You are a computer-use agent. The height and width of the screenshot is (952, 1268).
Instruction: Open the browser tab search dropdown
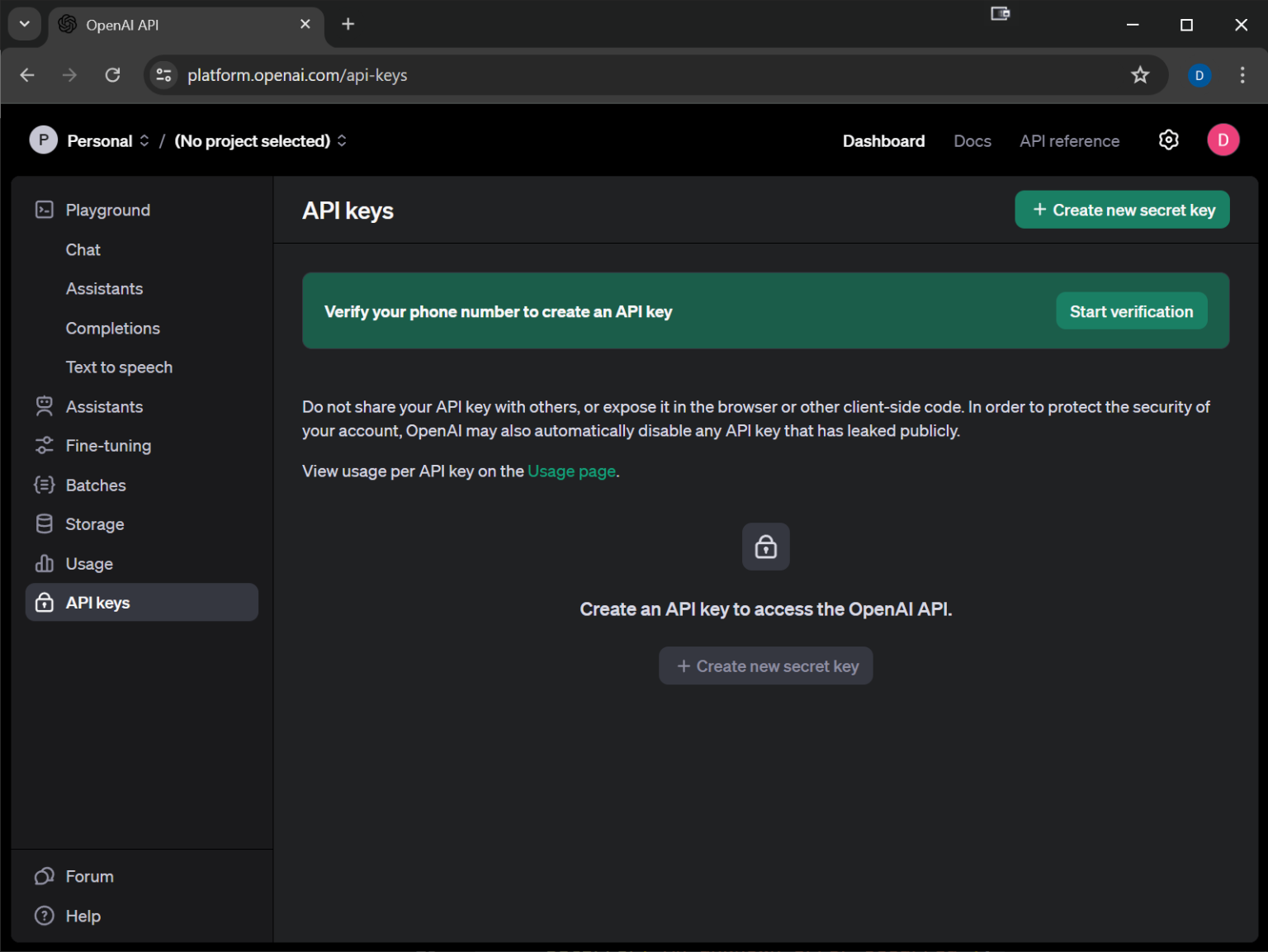(x=24, y=24)
